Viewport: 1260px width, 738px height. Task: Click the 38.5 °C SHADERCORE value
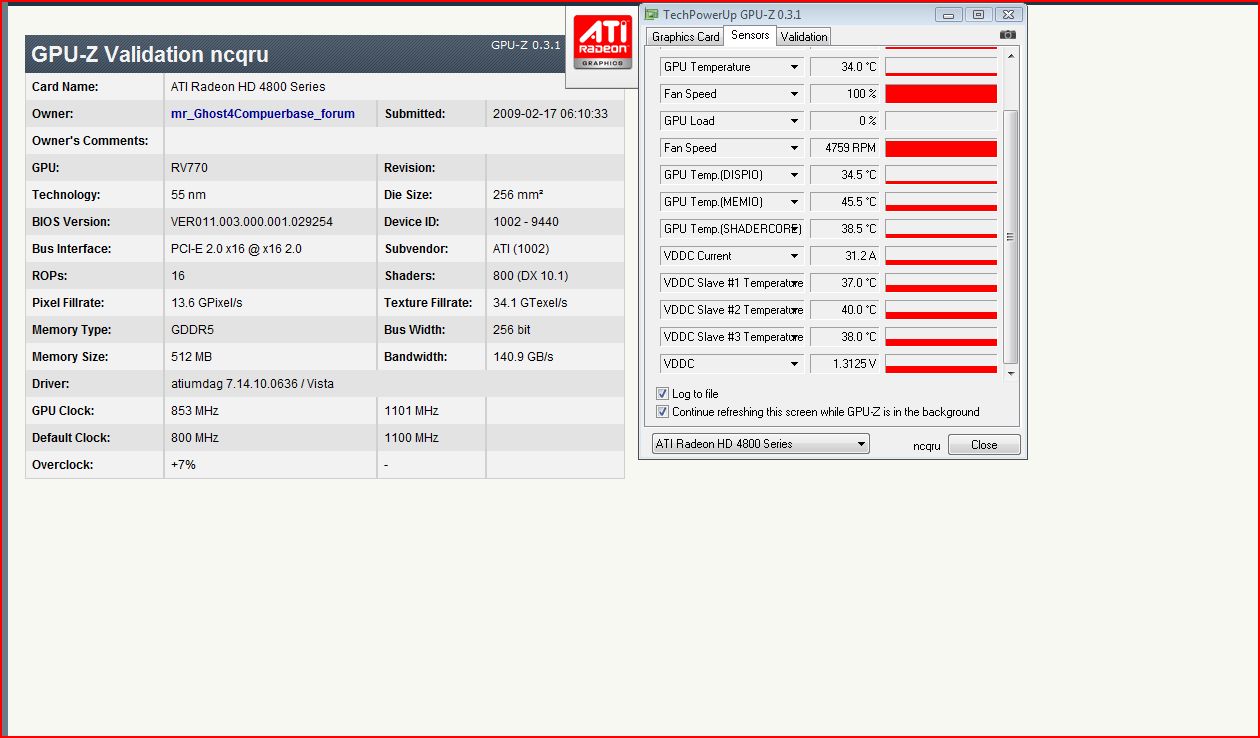[x=845, y=229]
